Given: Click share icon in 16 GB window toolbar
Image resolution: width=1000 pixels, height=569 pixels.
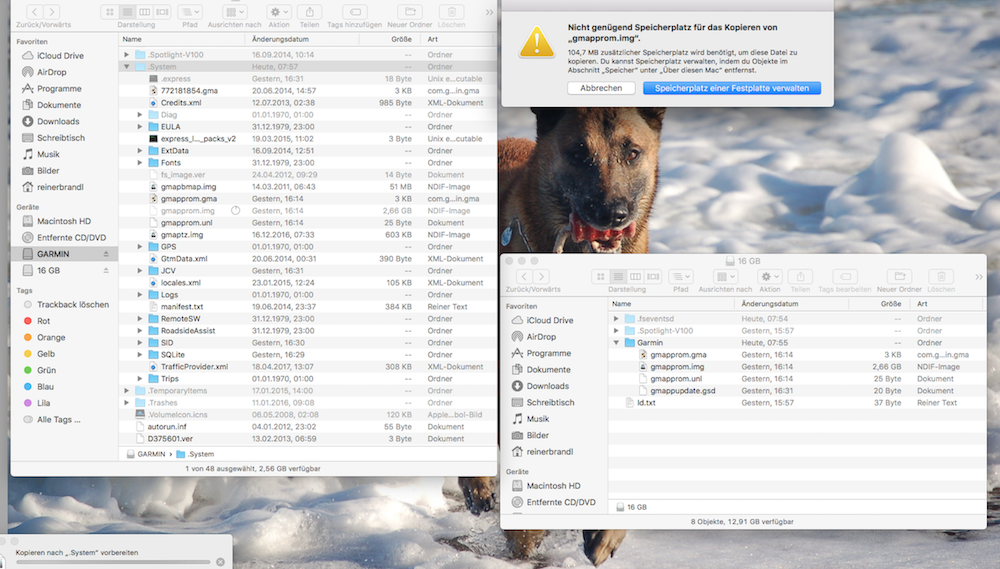Looking at the screenshot, I should pos(800,276).
